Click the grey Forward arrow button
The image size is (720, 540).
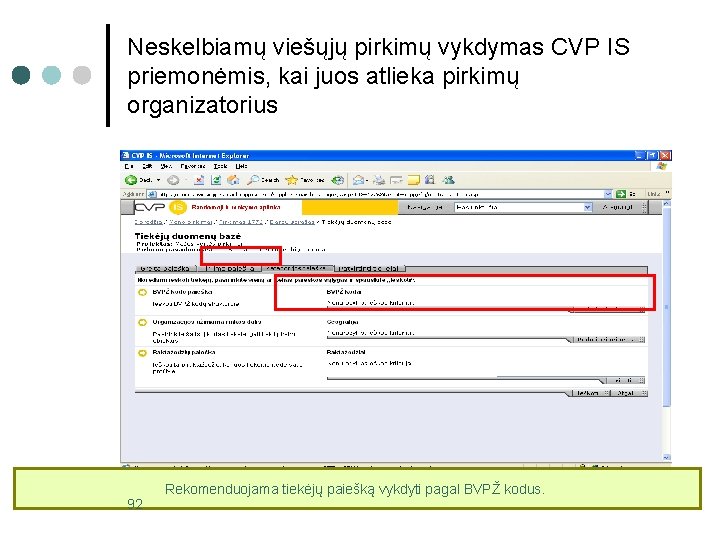[173, 180]
